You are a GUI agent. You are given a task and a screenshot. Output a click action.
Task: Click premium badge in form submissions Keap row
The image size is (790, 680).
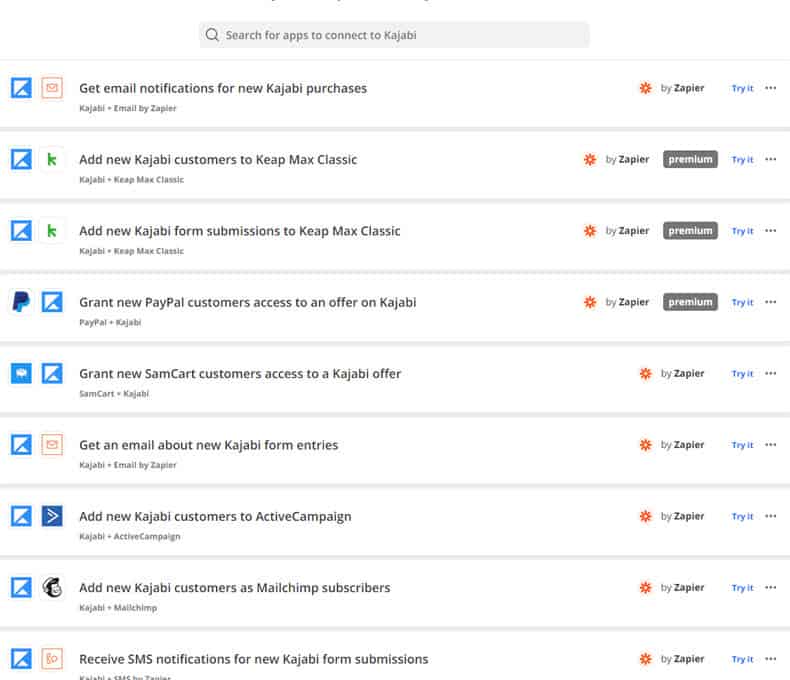690,231
